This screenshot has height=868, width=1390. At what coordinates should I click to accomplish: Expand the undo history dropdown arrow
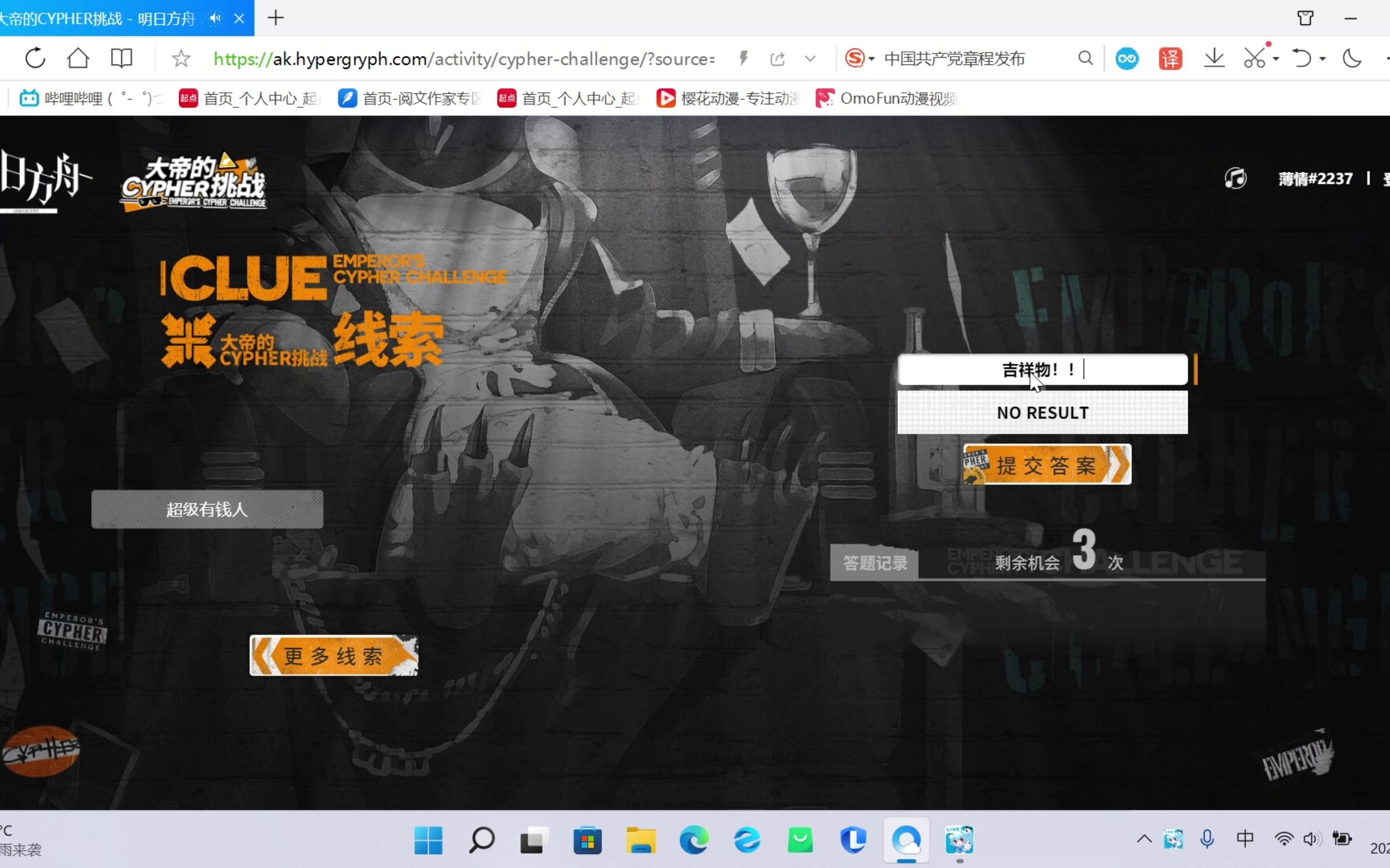tap(1322, 59)
